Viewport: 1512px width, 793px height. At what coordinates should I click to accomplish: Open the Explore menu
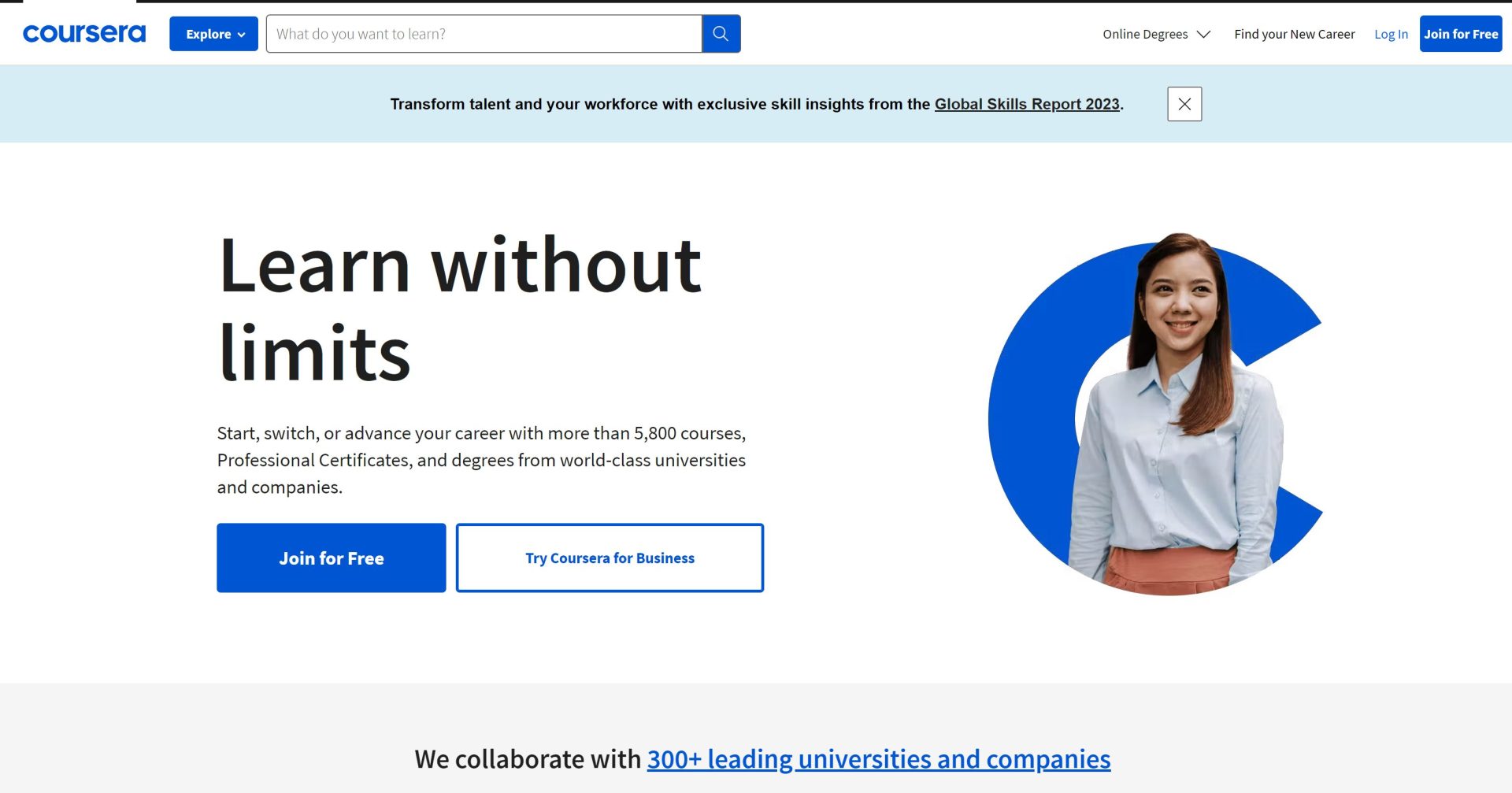[x=208, y=34]
